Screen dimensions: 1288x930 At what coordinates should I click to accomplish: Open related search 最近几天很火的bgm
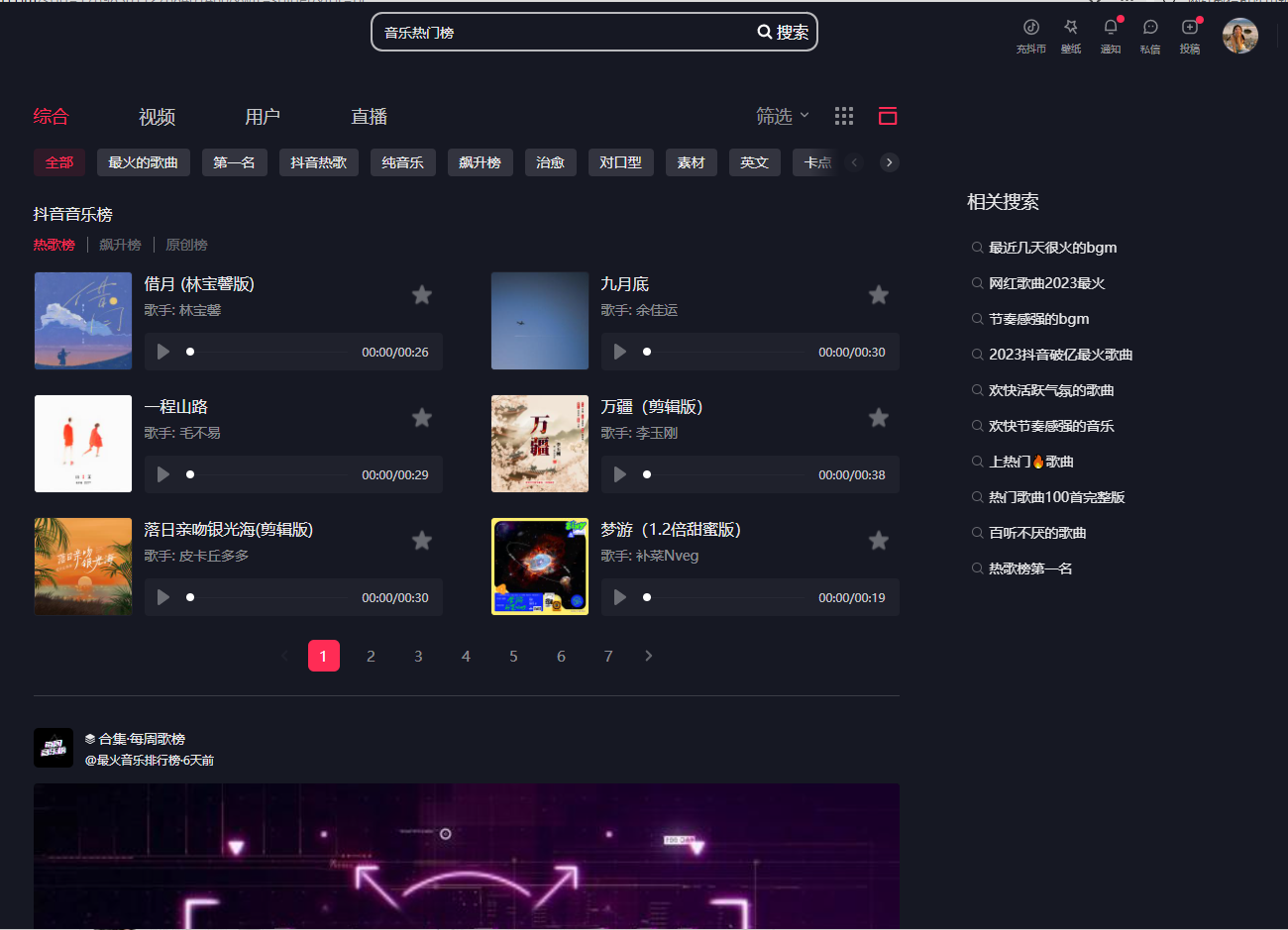pyautogui.click(x=1052, y=248)
